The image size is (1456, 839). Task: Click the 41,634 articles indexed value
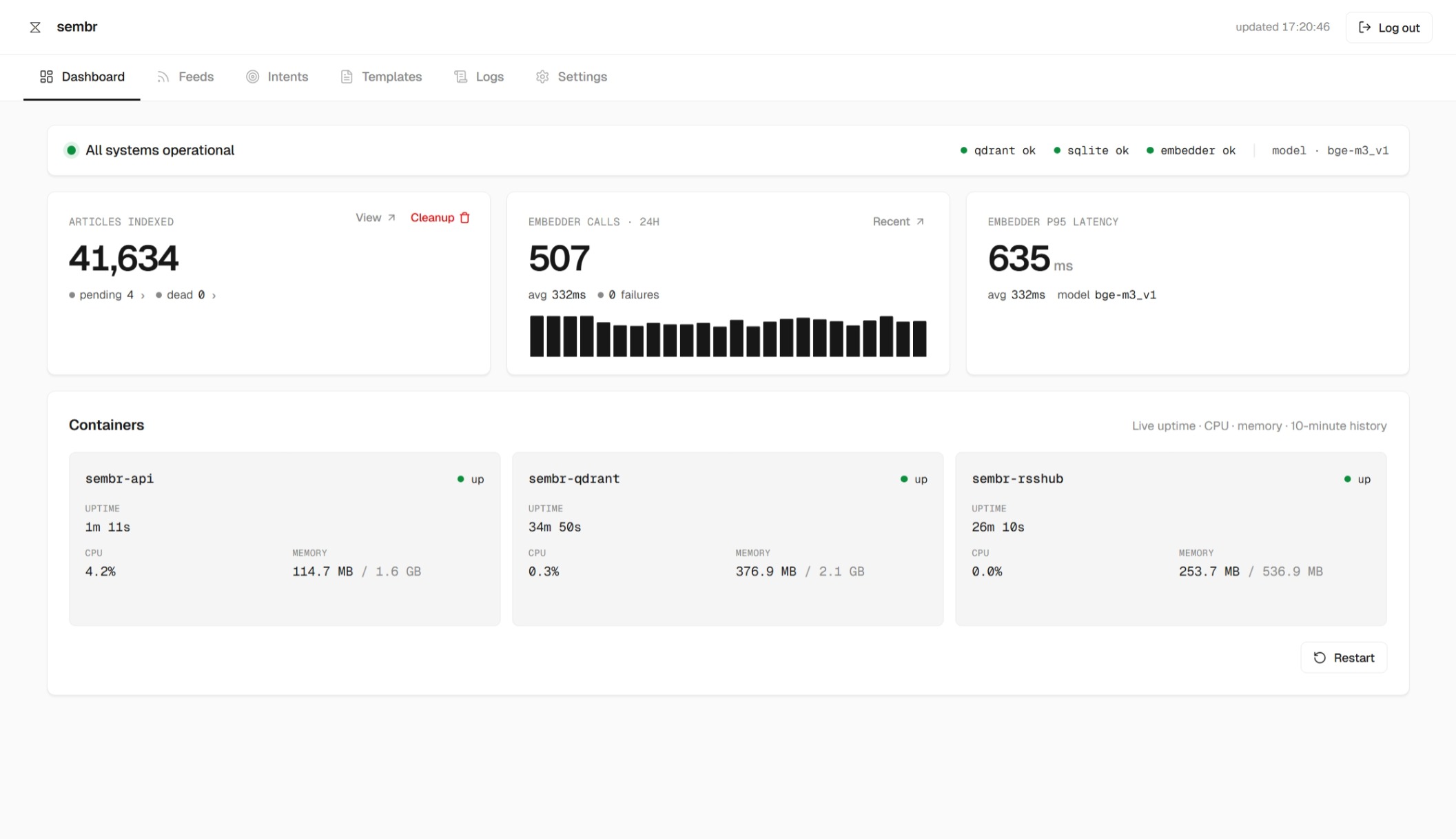[123, 259]
